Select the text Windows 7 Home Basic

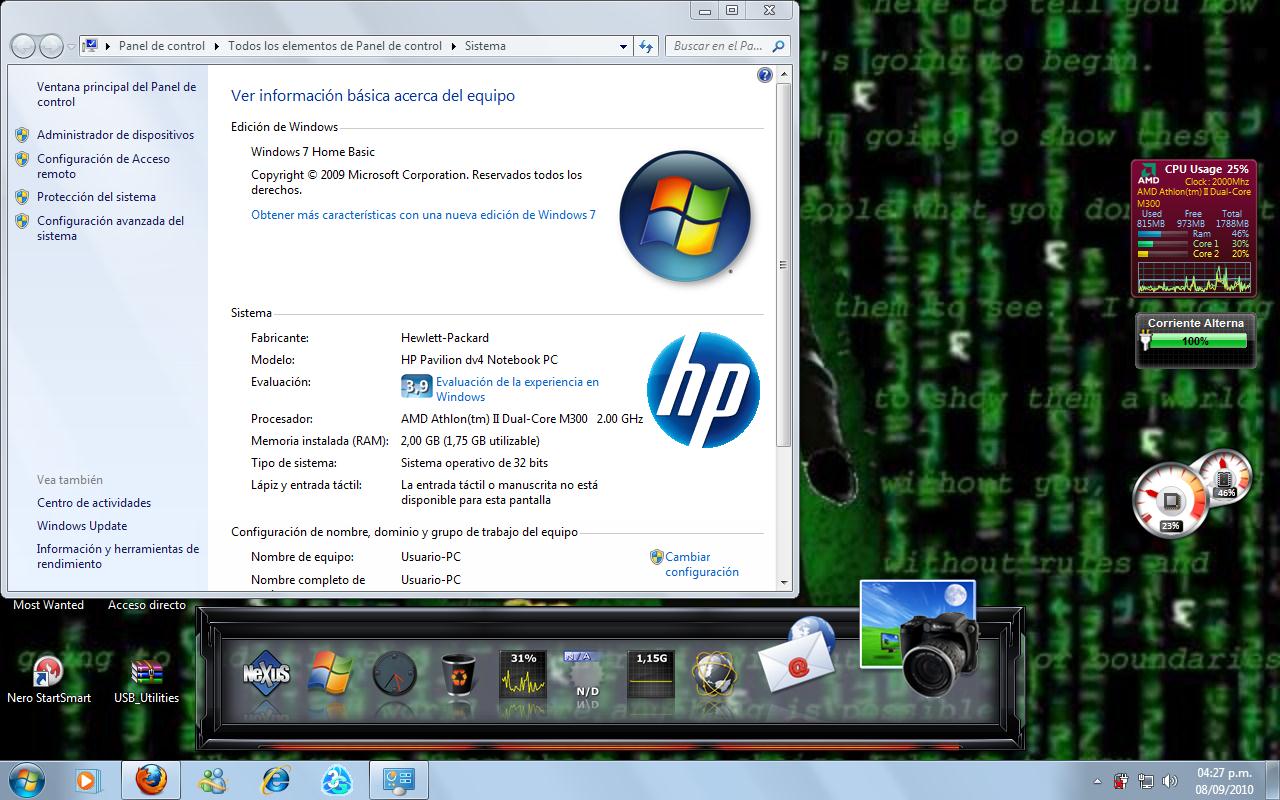[x=313, y=152]
